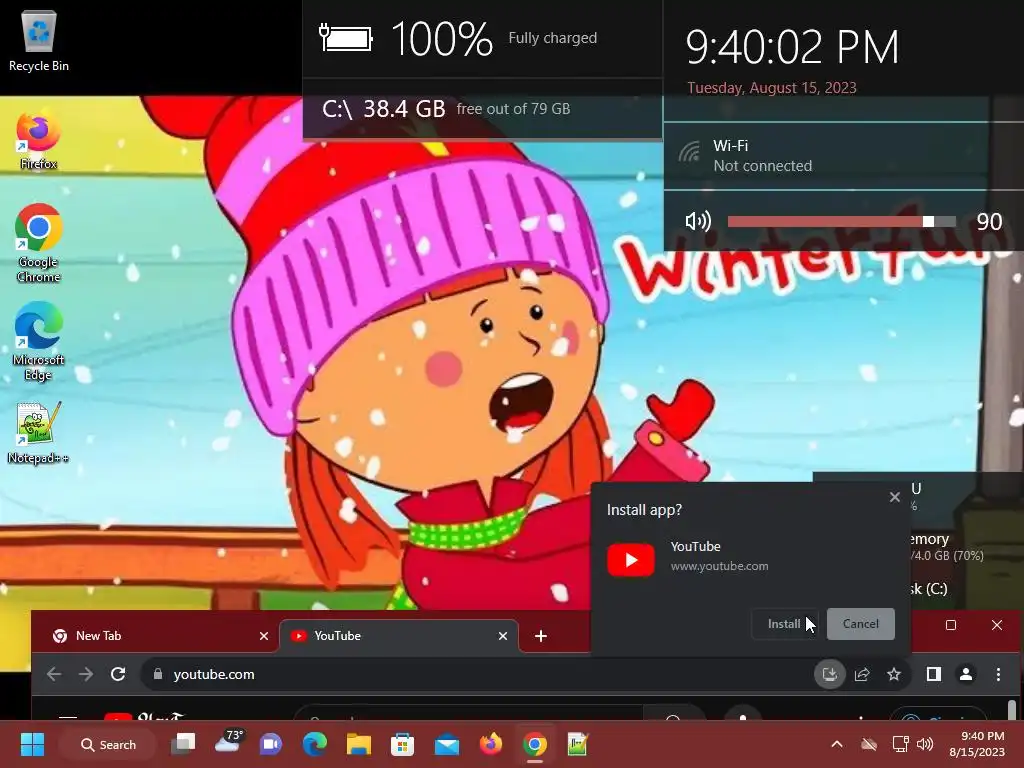Open the Windows Start menu
The height and width of the screenshot is (768, 1024).
[x=32, y=744]
